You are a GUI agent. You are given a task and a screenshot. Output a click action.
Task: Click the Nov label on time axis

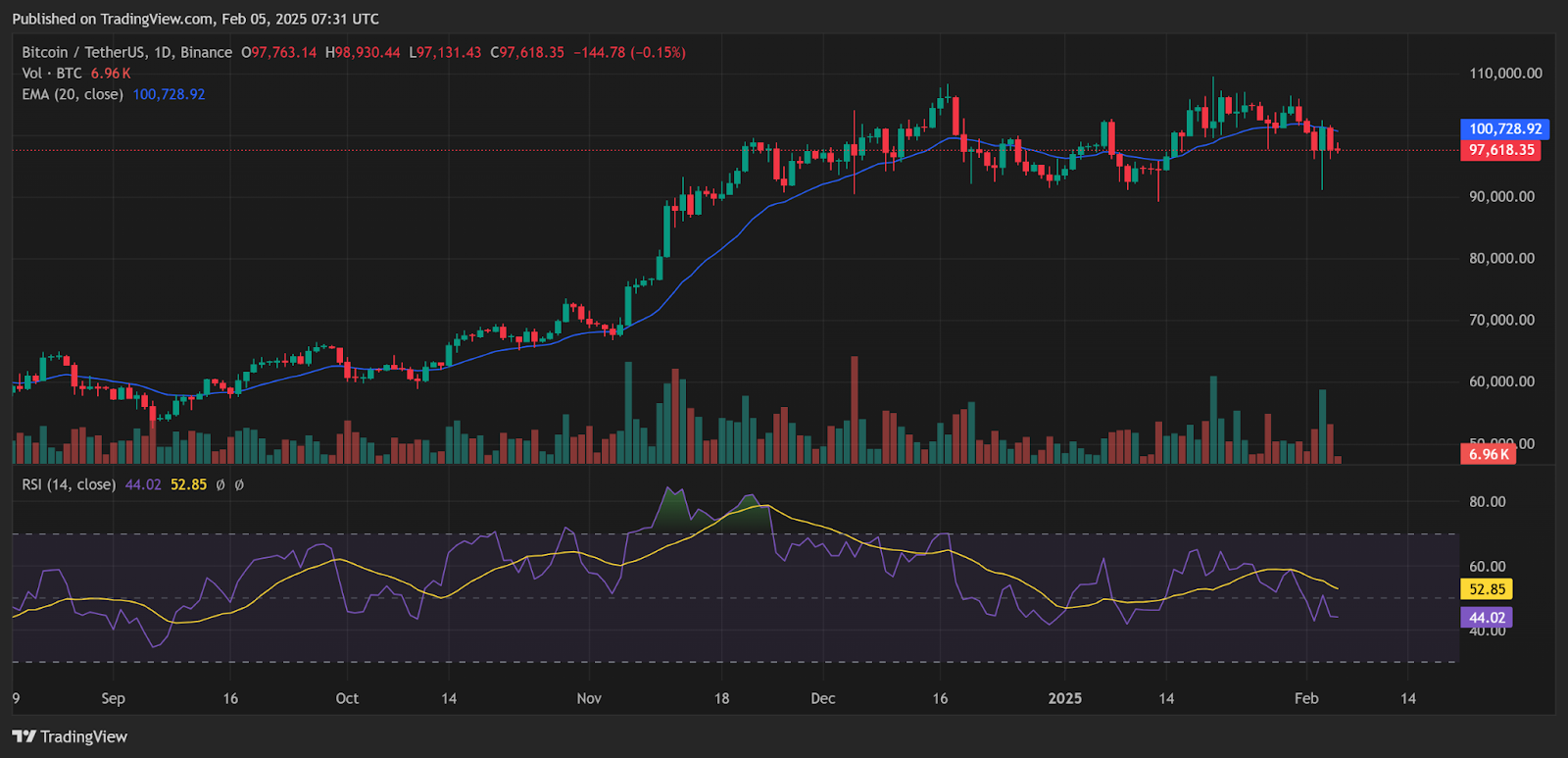[x=589, y=698]
